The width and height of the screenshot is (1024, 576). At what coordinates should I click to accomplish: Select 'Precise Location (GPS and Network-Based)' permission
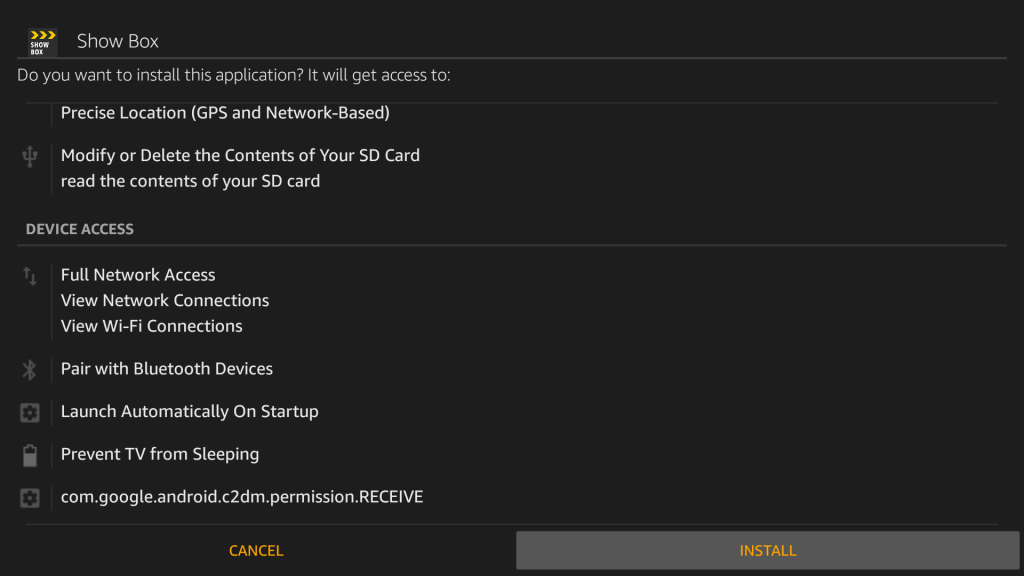point(225,112)
